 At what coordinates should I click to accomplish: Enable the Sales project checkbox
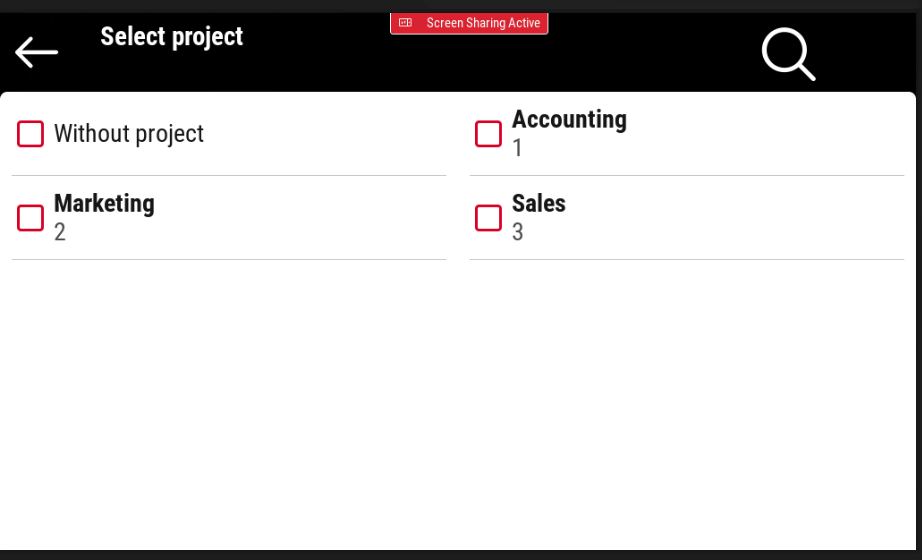[488, 218]
